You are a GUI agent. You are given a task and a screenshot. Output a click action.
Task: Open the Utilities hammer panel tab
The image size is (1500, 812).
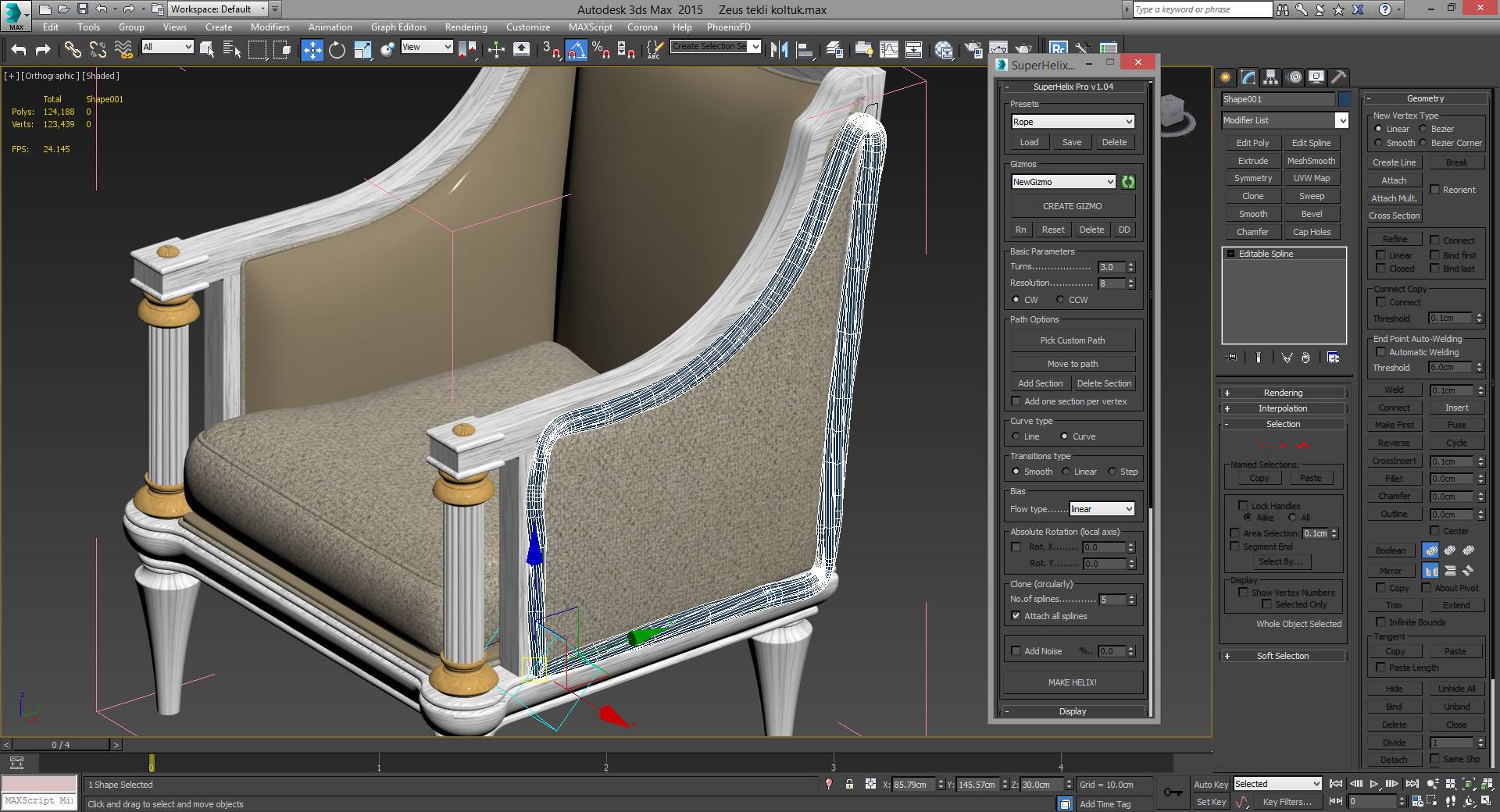(1338, 77)
